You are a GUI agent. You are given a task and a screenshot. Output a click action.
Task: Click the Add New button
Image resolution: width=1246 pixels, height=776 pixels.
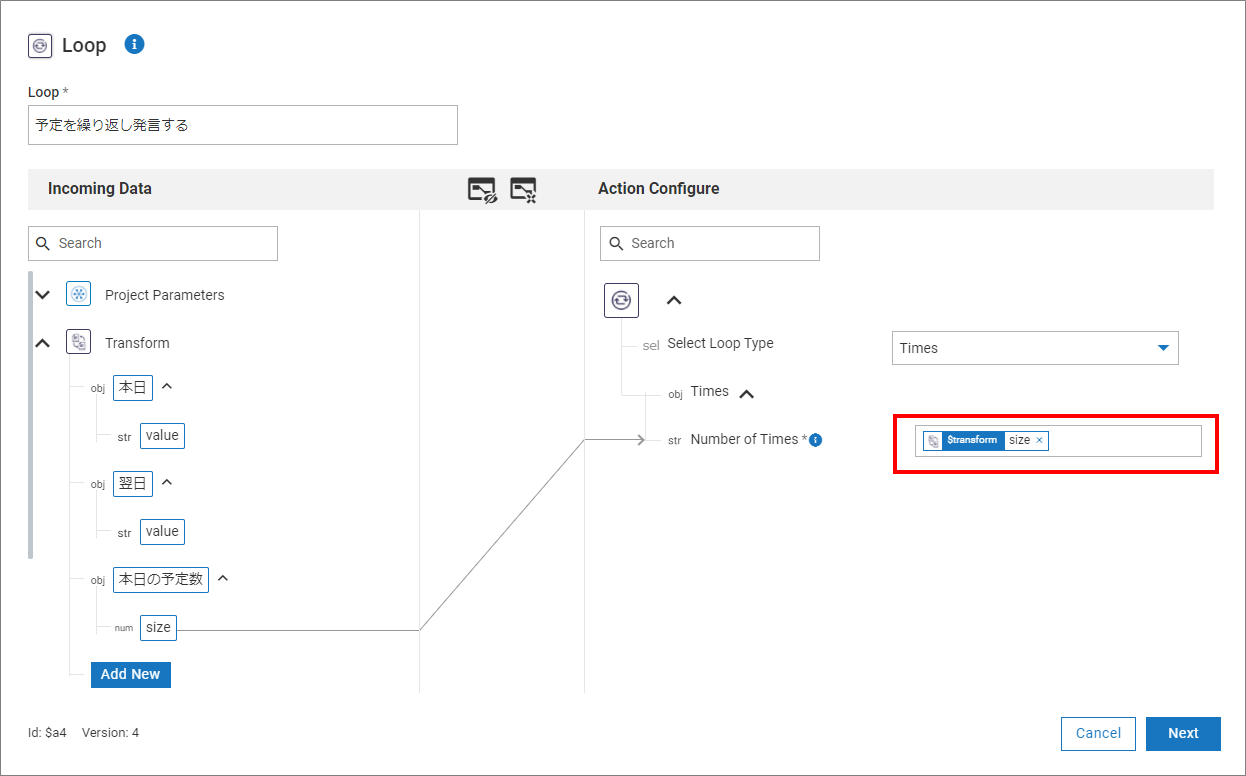click(x=131, y=674)
